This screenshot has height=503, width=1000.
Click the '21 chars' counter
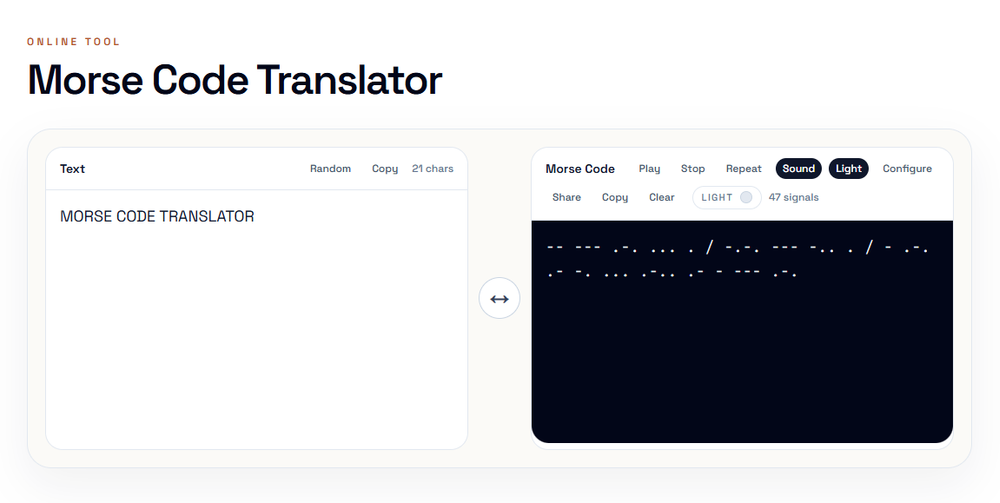point(432,168)
